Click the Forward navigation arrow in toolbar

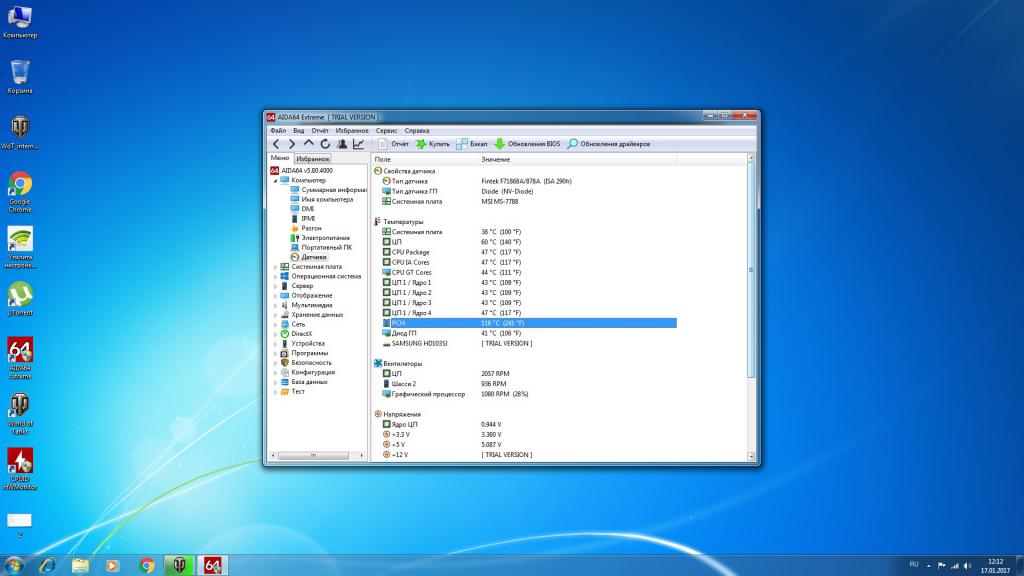292,144
